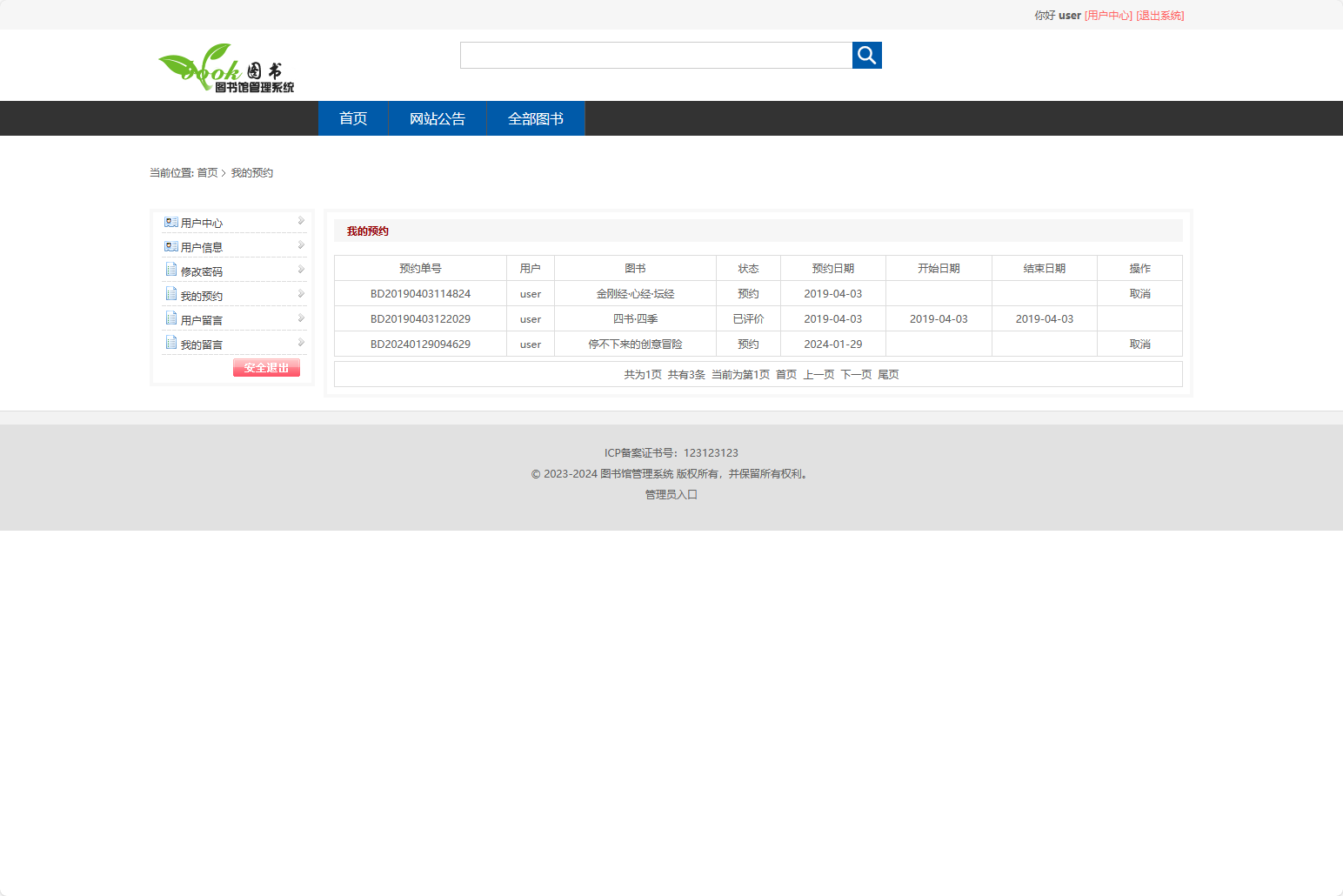1343x896 pixels.
Task: Click the 预约日期 column header
Action: point(833,269)
